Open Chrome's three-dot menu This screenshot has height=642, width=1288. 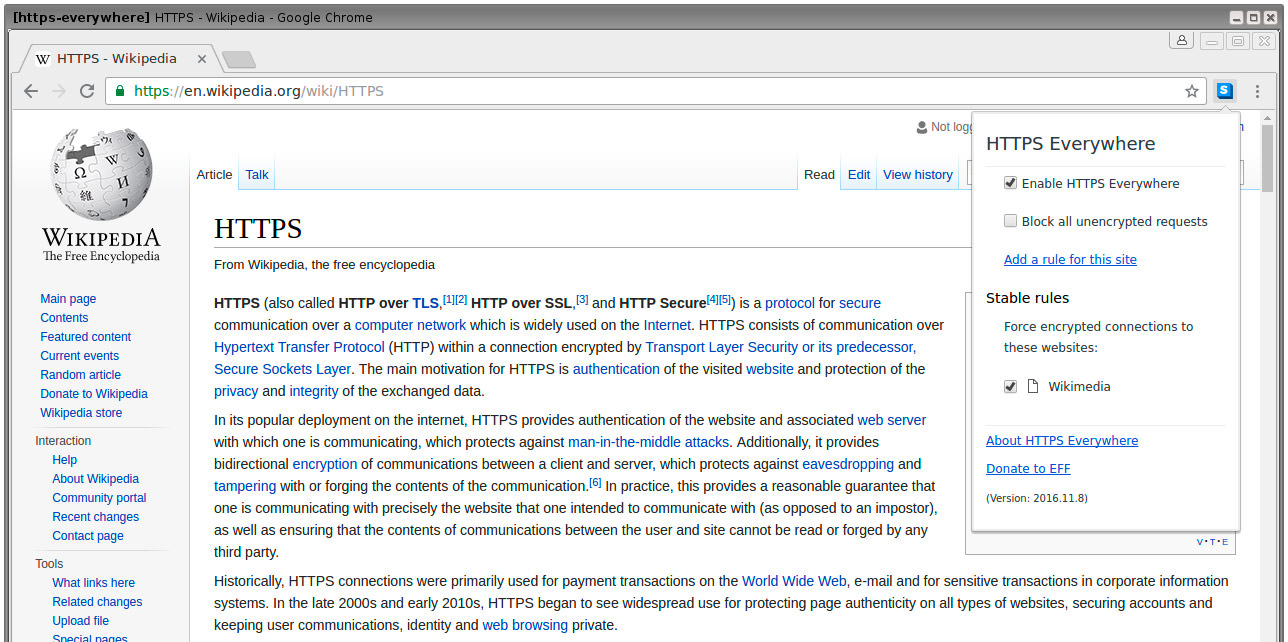point(1258,91)
